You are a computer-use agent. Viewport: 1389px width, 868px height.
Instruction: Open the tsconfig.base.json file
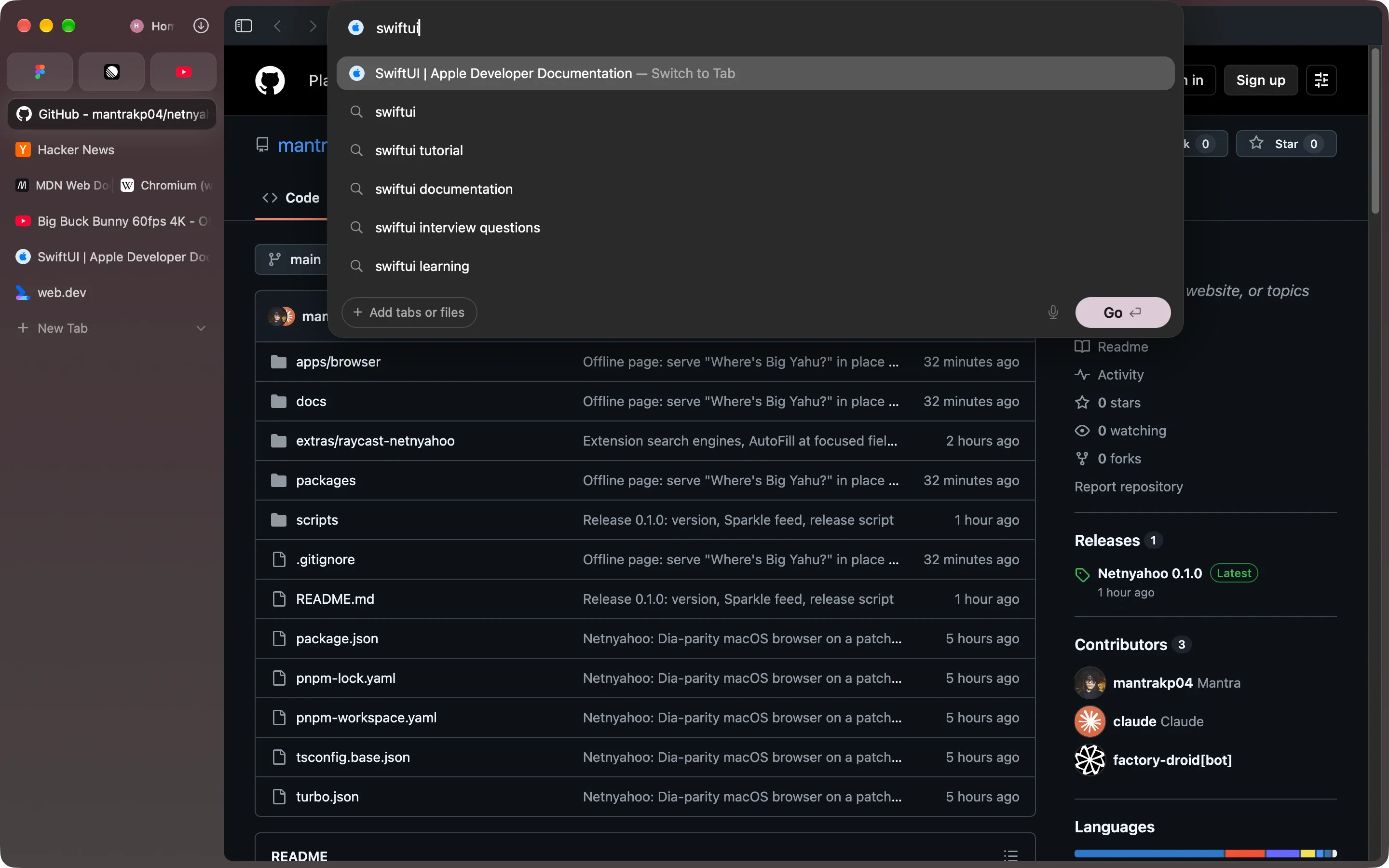[353, 757]
